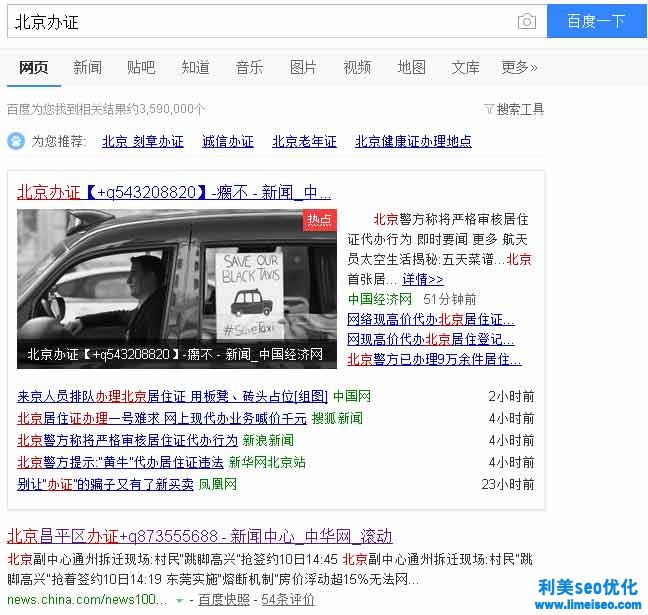Open the 54条评价 reviews link
The height and width of the screenshot is (615, 648).
click(x=288, y=600)
